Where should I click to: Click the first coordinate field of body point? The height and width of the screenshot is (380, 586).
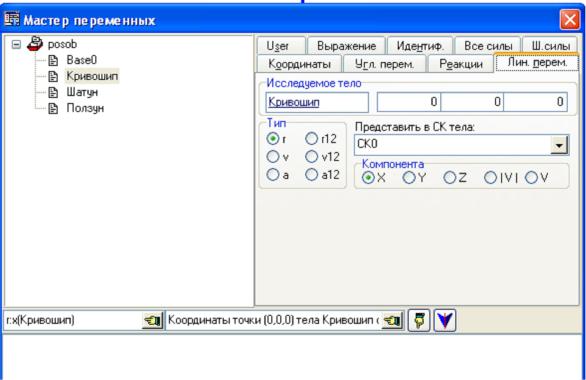coord(408,102)
